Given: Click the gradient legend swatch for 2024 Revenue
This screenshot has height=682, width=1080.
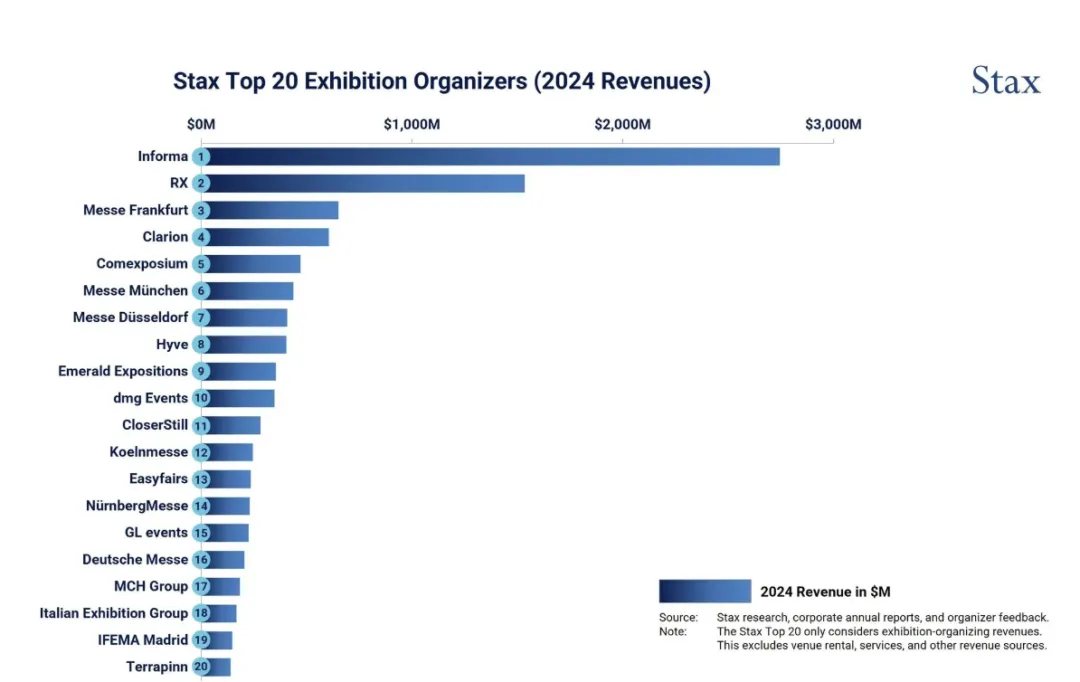Looking at the screenshot, I should click(705, 591).
